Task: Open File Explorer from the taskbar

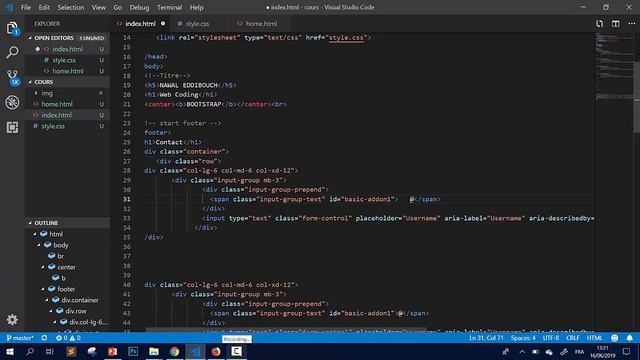Action: (x=154, y=351)
